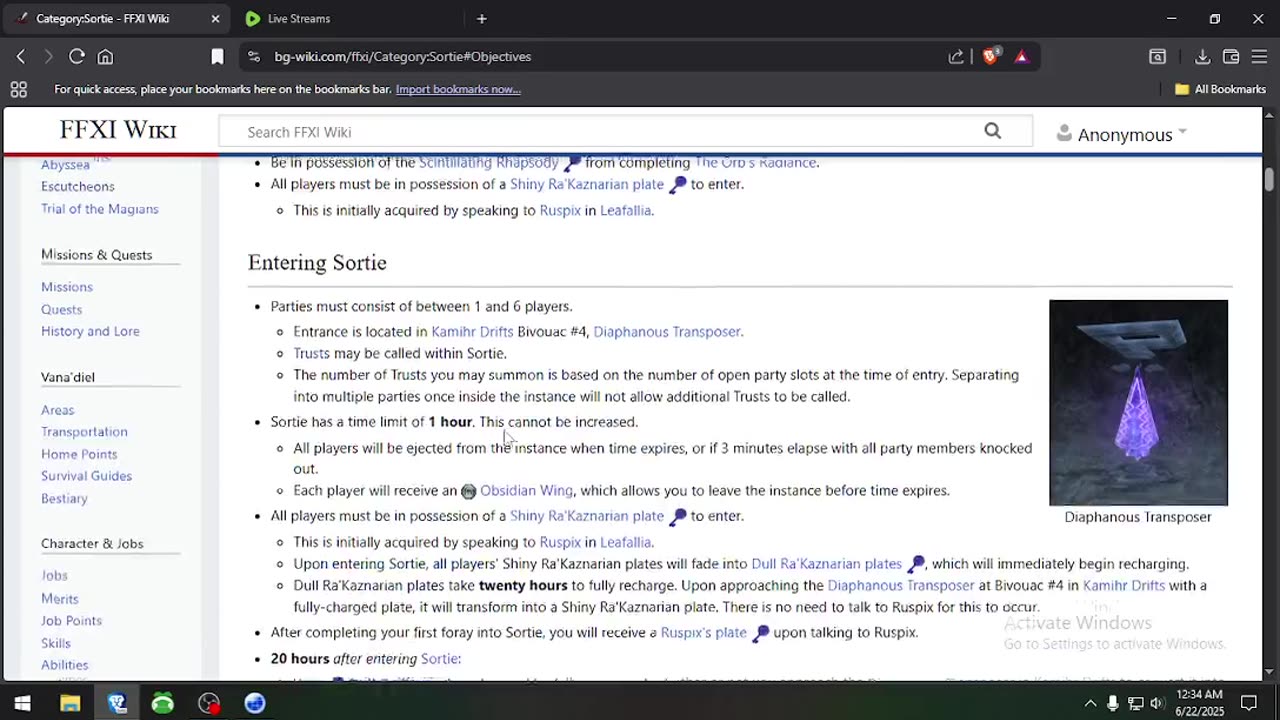Viewport: 1280px width, 720px height.
Task: Show hidden system tray icons chevron
Action: point(1090,703)
